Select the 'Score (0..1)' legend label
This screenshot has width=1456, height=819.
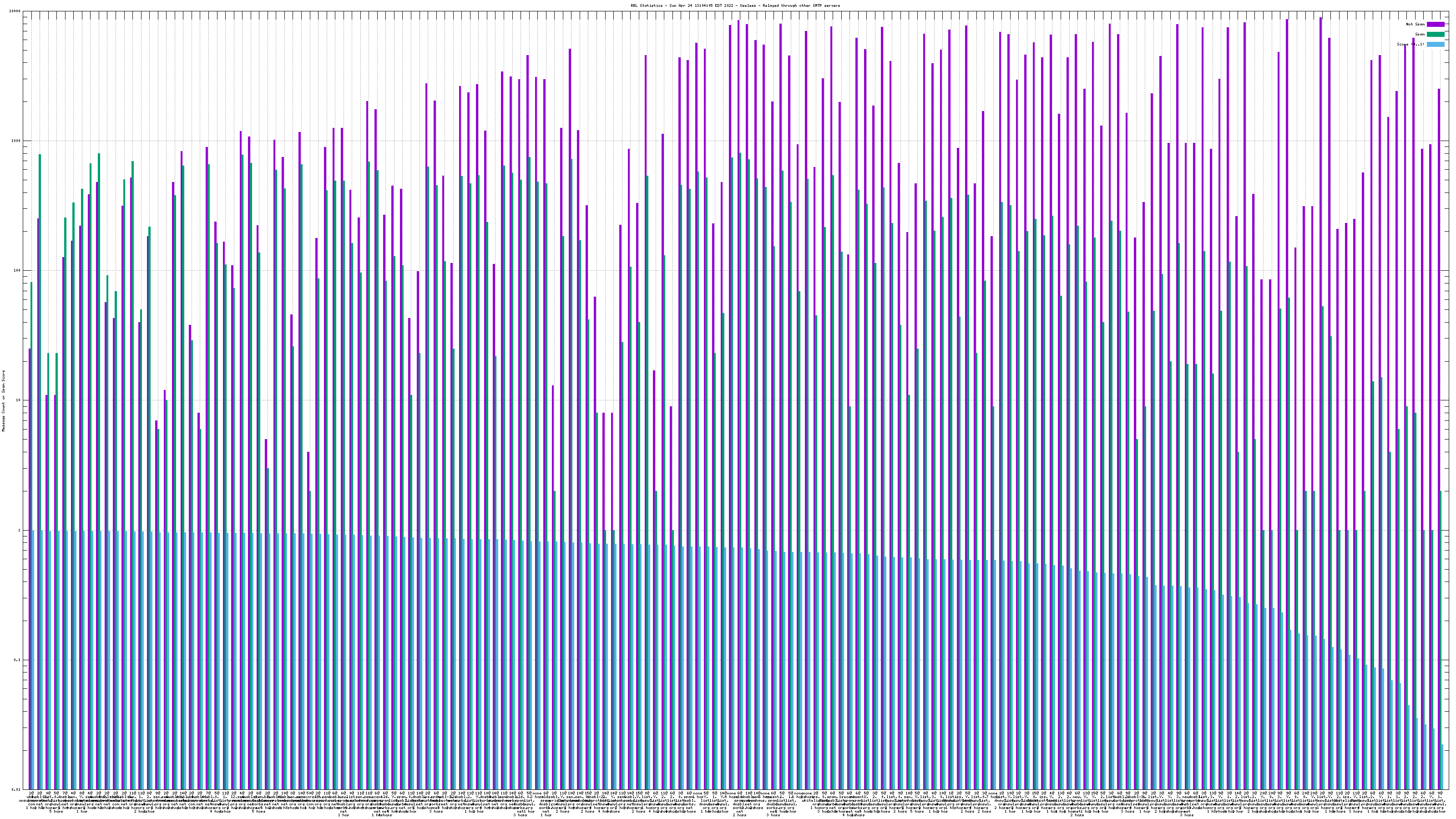(1410, 45)
